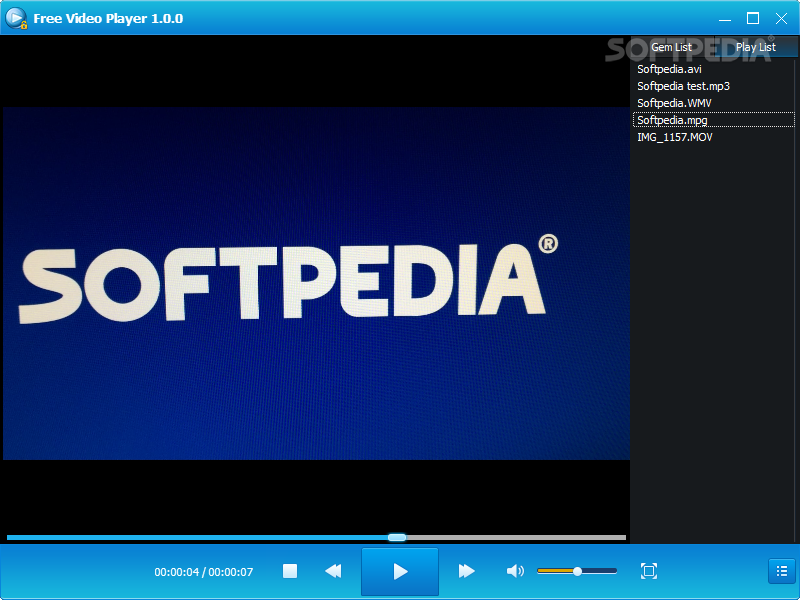The width and height of the screenshot is (800, 600).
Task: Switch to the Gem List tab
Action: coord(671,47)
